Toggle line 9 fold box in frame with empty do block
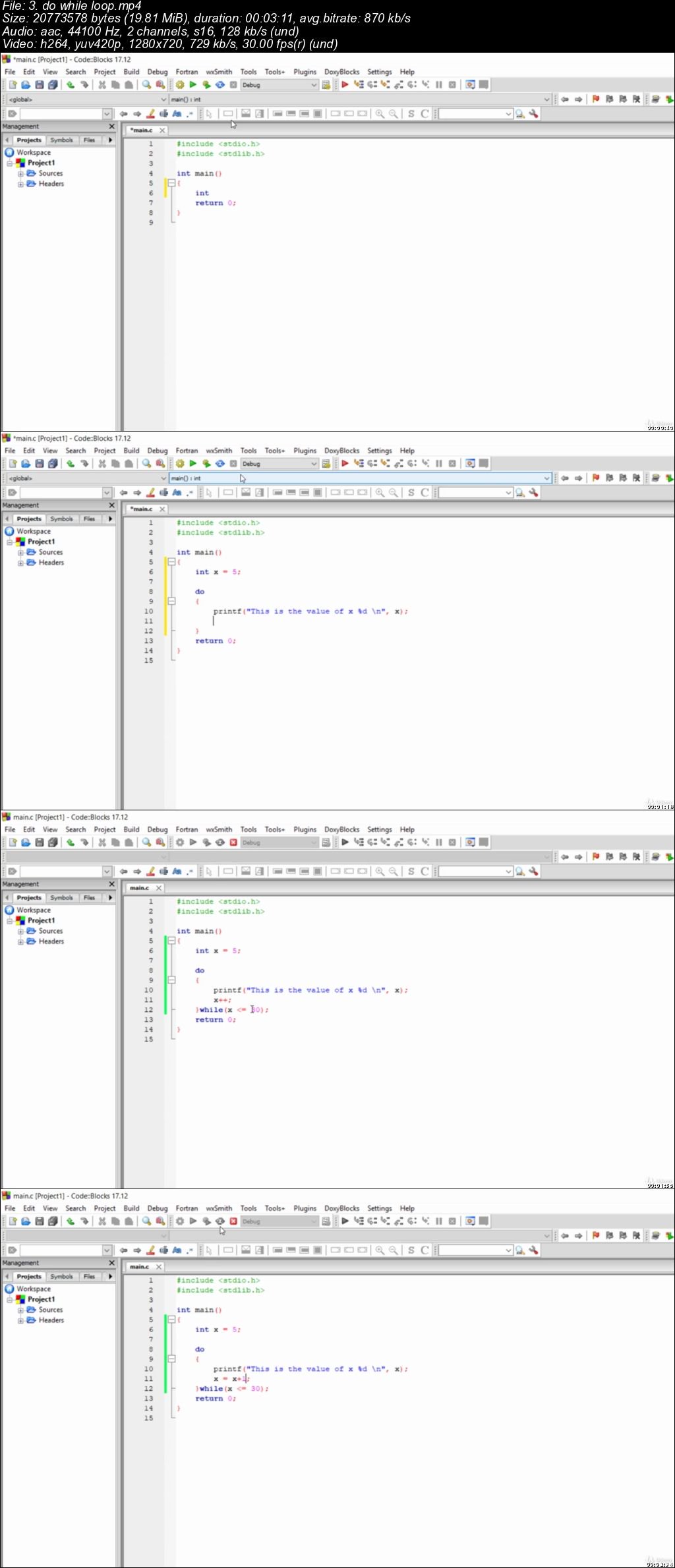Viewport: 675px width, 1568px height. [x=171, y=602]
